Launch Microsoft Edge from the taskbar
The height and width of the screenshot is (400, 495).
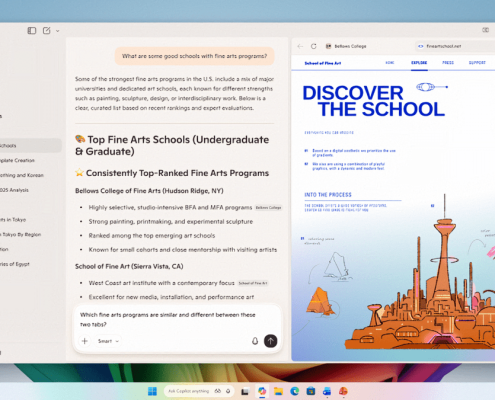click(x=295, y=391)
